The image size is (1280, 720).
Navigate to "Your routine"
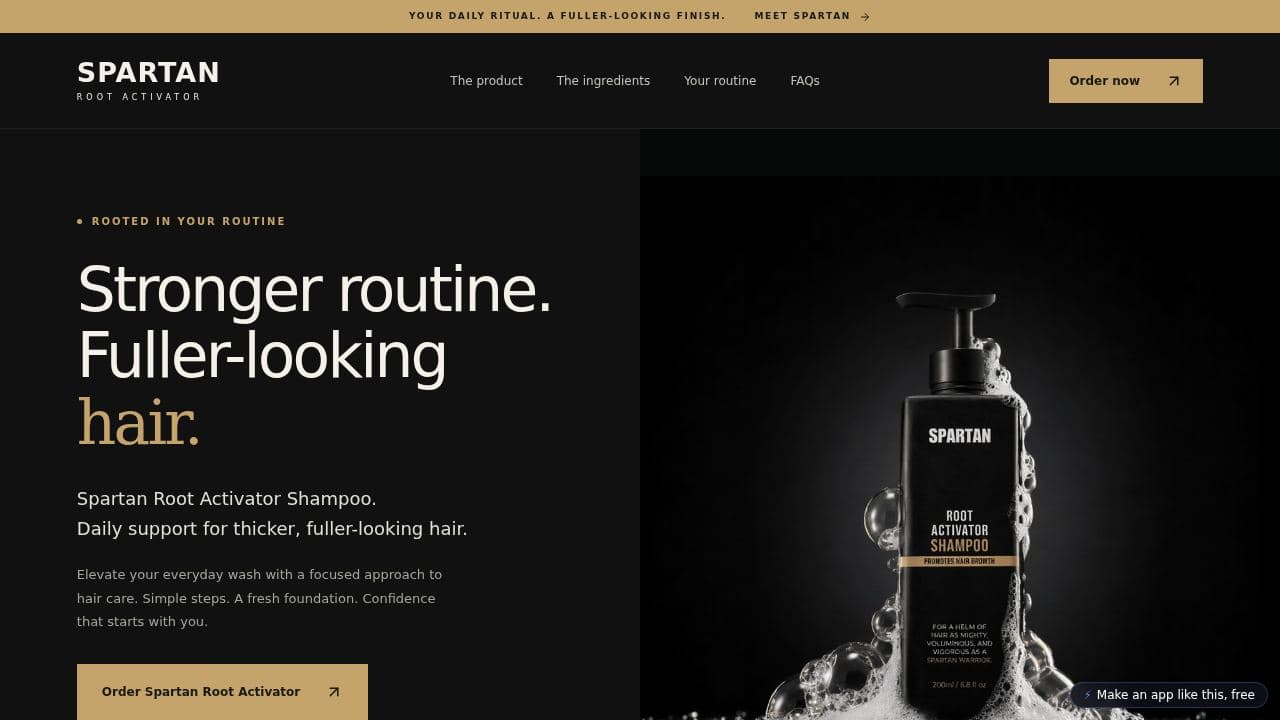coord(720,81)
